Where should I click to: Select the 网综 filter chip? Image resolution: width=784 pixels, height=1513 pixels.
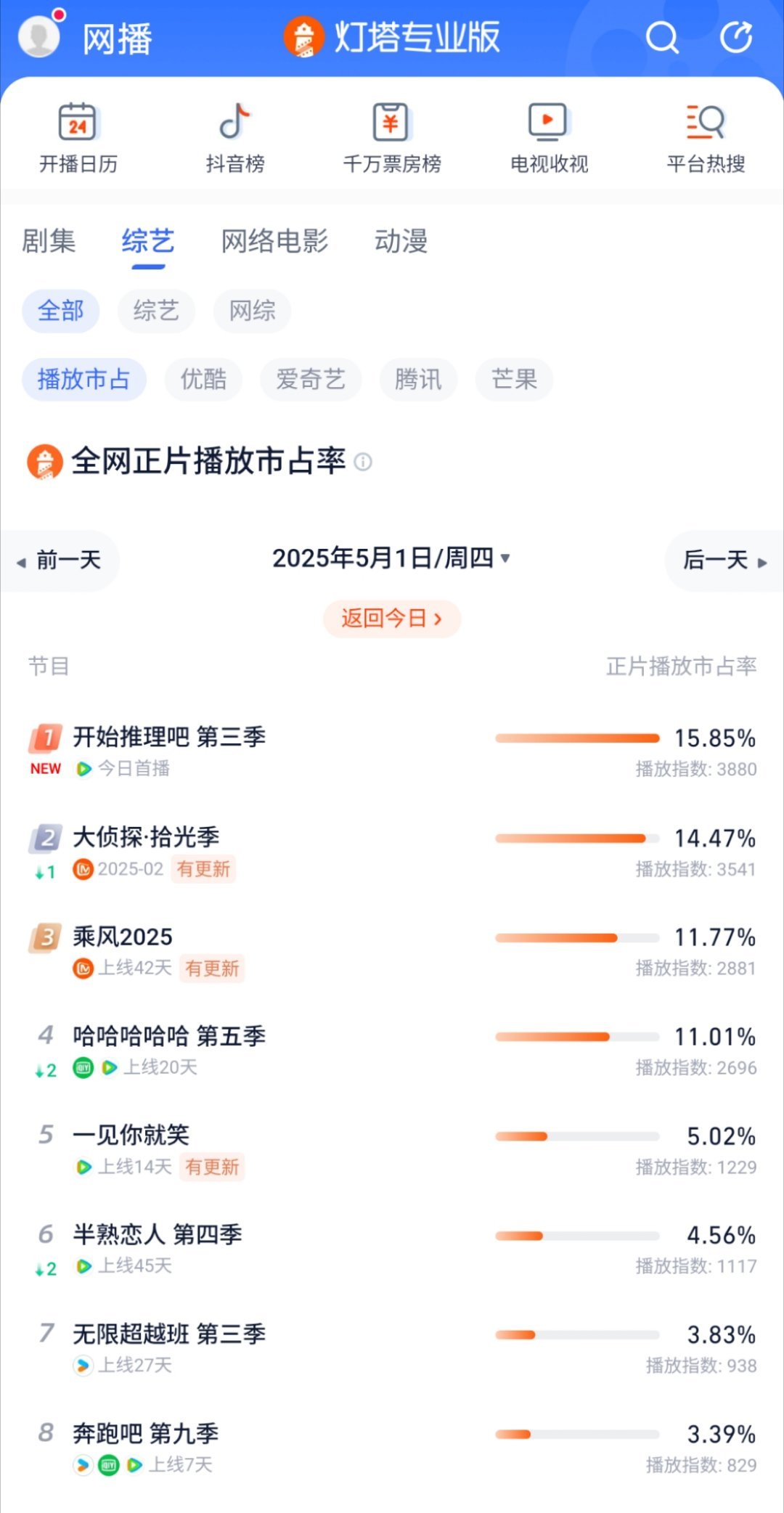click(x=252, y=311)
